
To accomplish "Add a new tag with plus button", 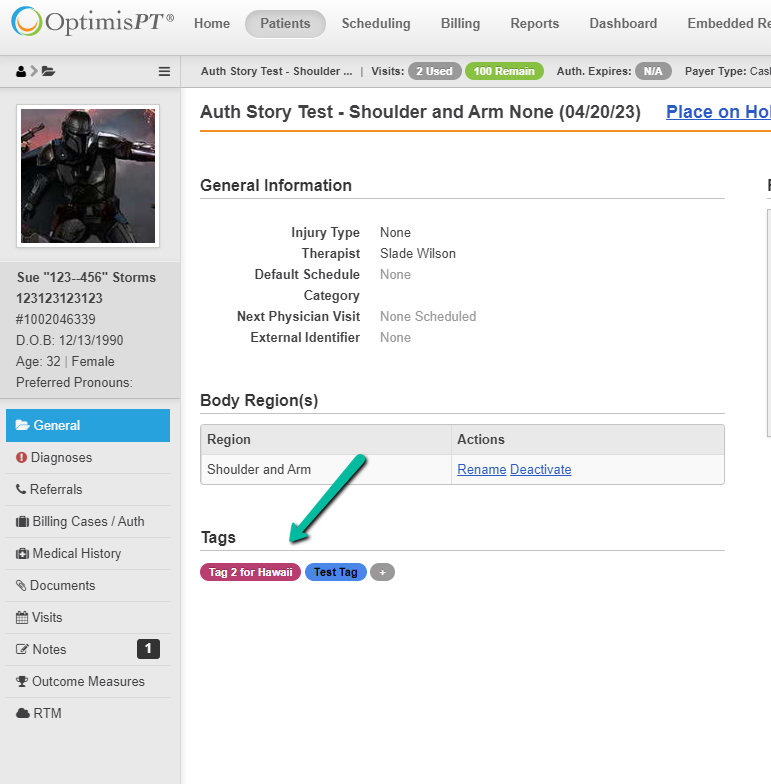I will pyautogui.click(x=382, y=572).
